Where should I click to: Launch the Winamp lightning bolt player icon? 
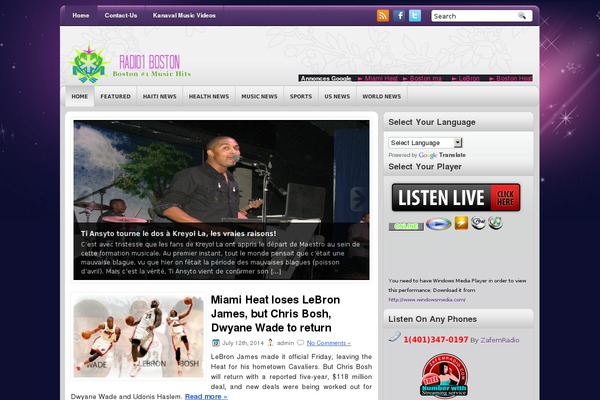[x=461, y=223]
